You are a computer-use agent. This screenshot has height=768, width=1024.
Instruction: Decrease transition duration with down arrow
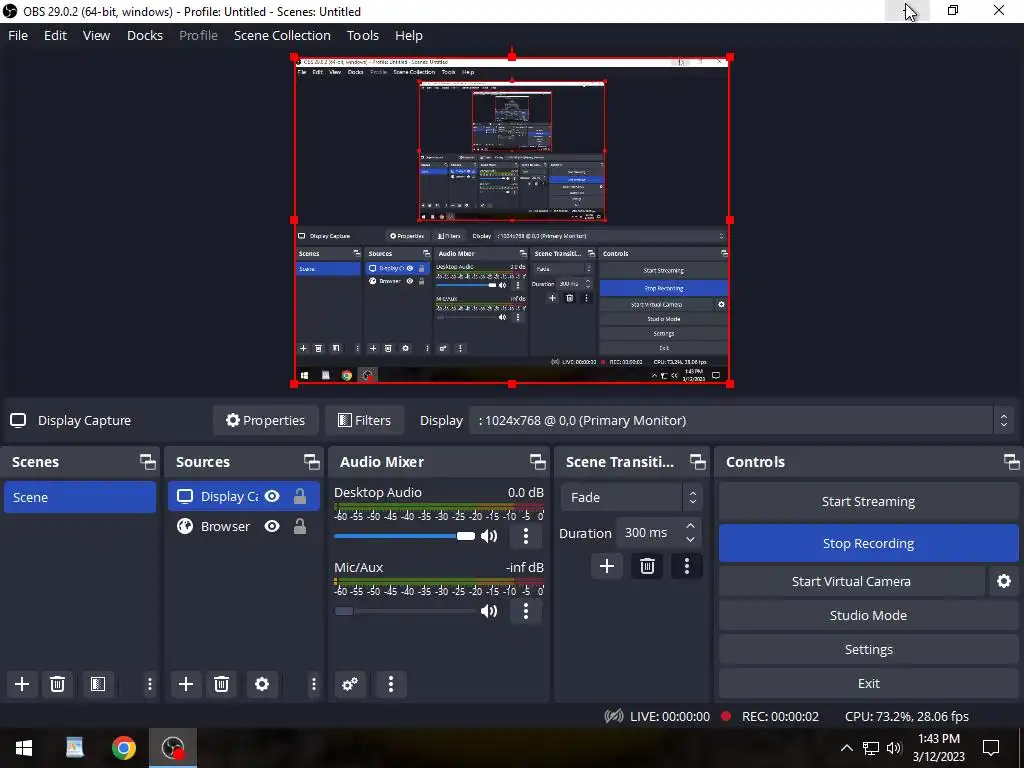tap(691, 540)
